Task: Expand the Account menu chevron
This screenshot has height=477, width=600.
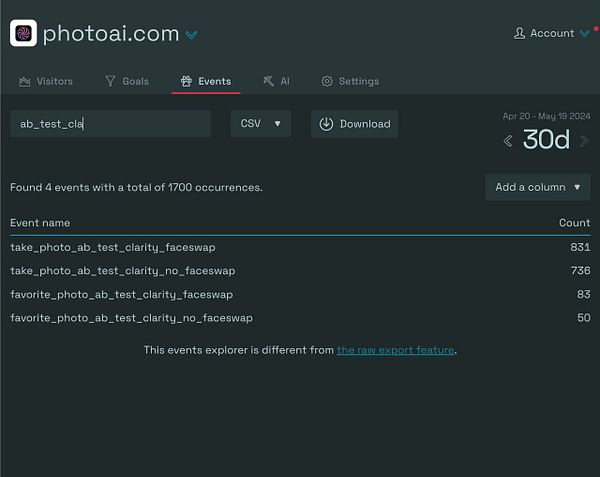Action: pos(584,34)
